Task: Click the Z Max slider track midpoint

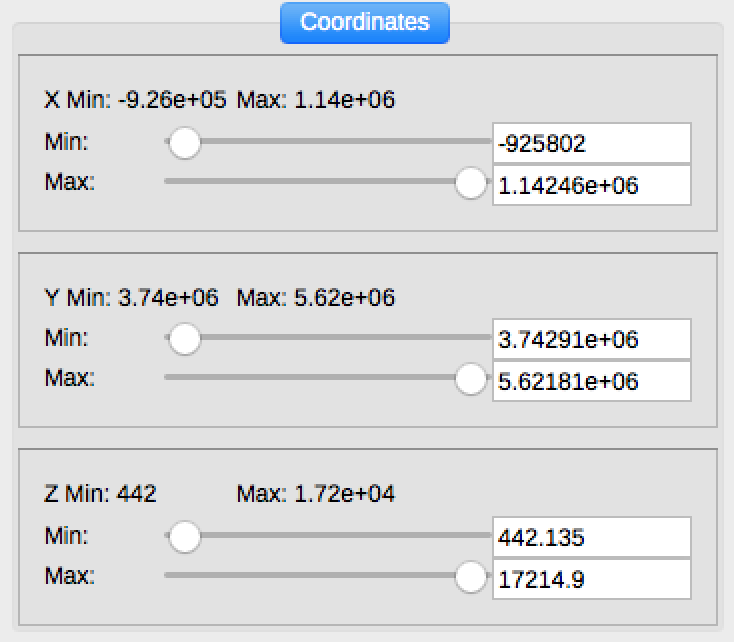Action: point(326,578)
